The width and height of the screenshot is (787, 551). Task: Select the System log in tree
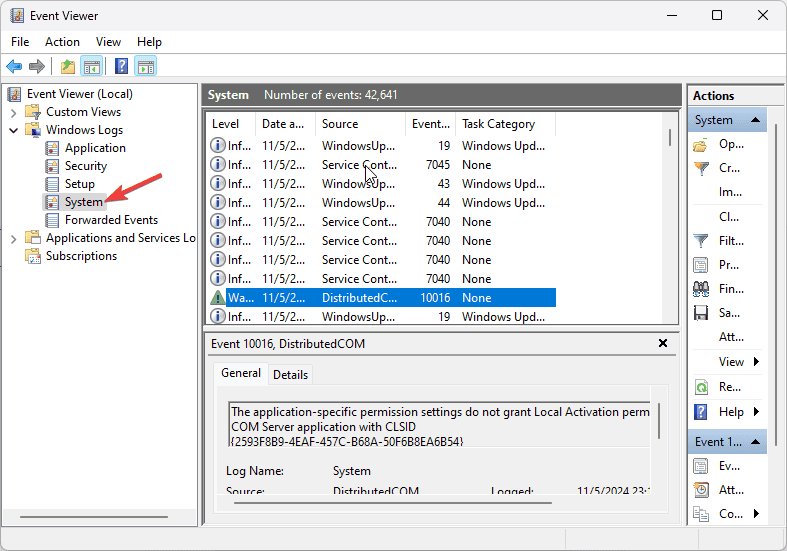83,202
